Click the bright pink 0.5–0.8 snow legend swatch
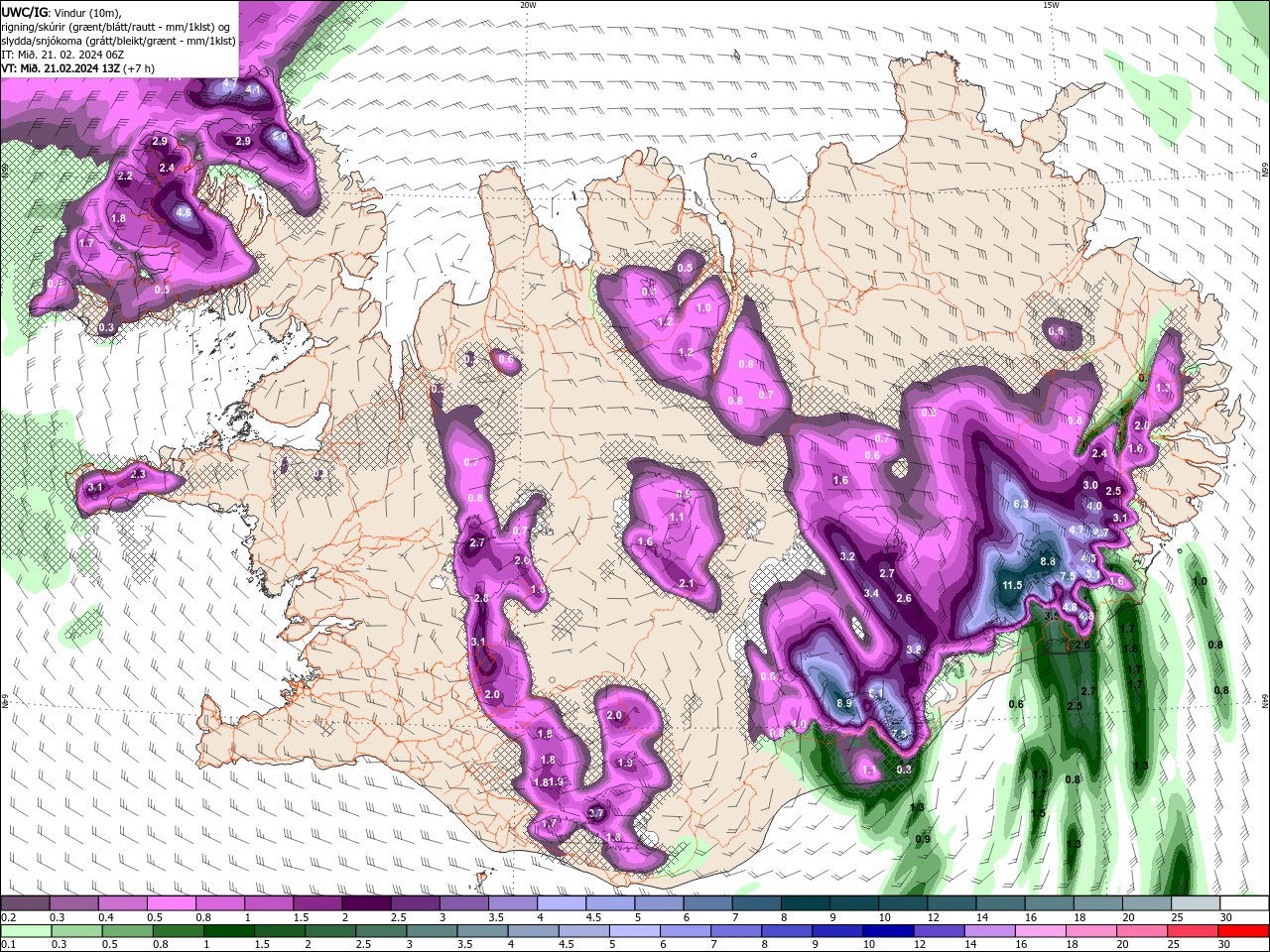 point(171,903)
